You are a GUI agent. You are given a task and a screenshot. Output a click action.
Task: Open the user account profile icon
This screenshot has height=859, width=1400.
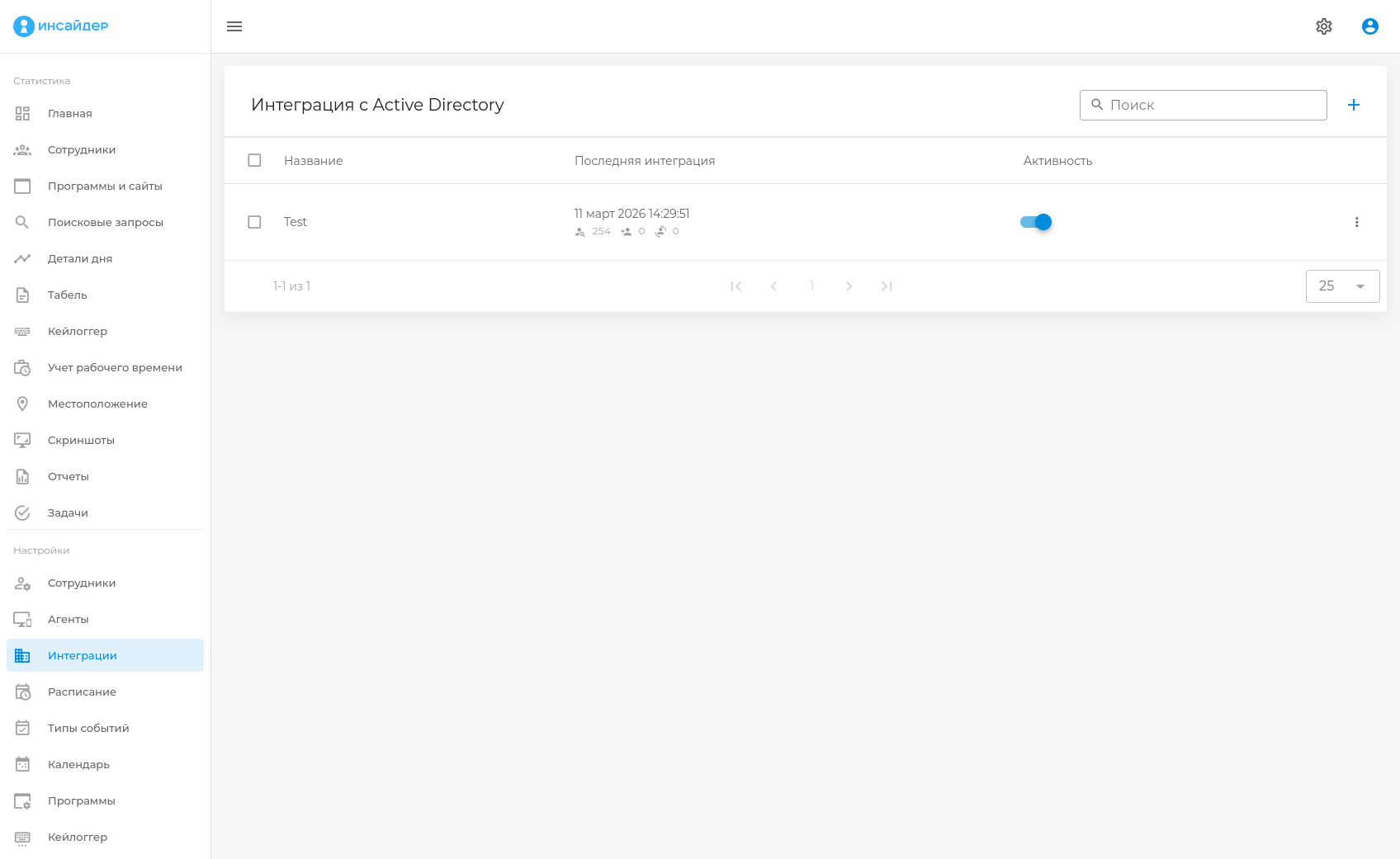click(x=1370, y=26)
